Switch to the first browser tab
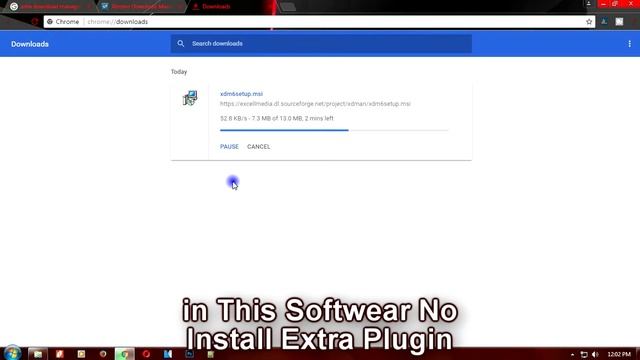The width and height of the screenshot is (640, 360). (49, 7)
